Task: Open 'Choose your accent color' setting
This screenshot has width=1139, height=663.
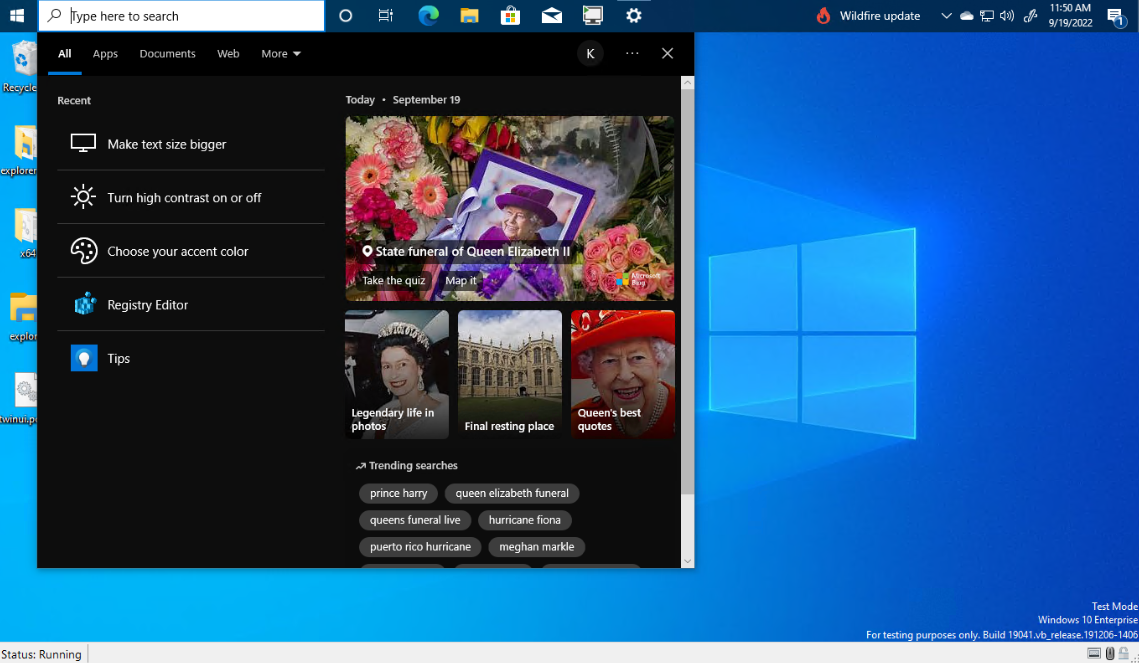Action: 177,251
